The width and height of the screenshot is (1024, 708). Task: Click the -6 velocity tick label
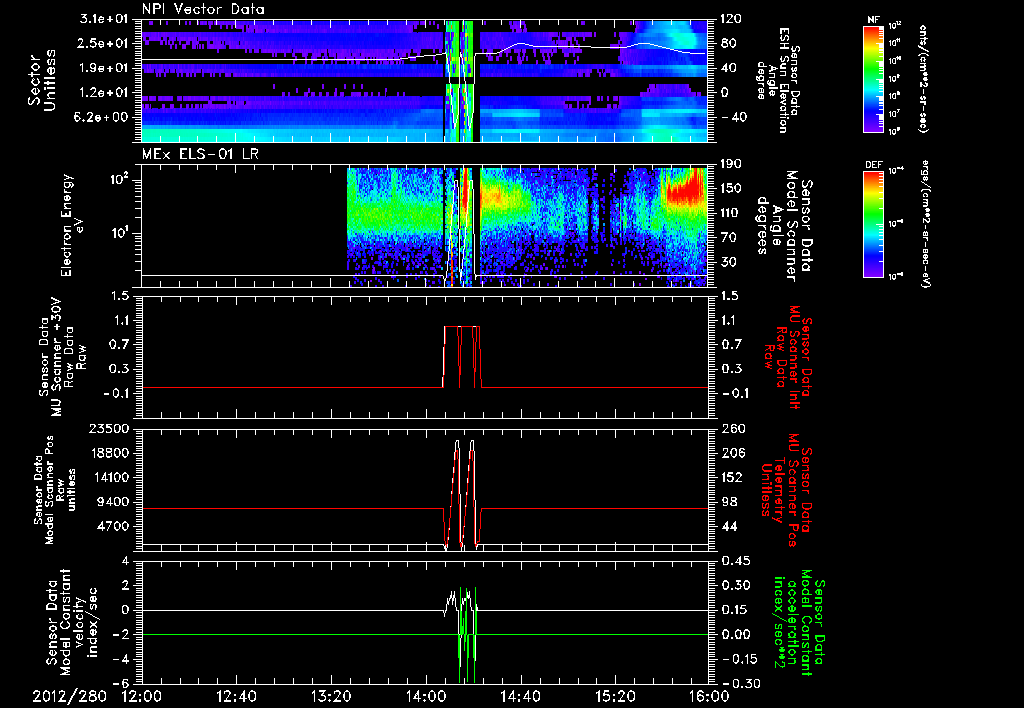[123, 683]
